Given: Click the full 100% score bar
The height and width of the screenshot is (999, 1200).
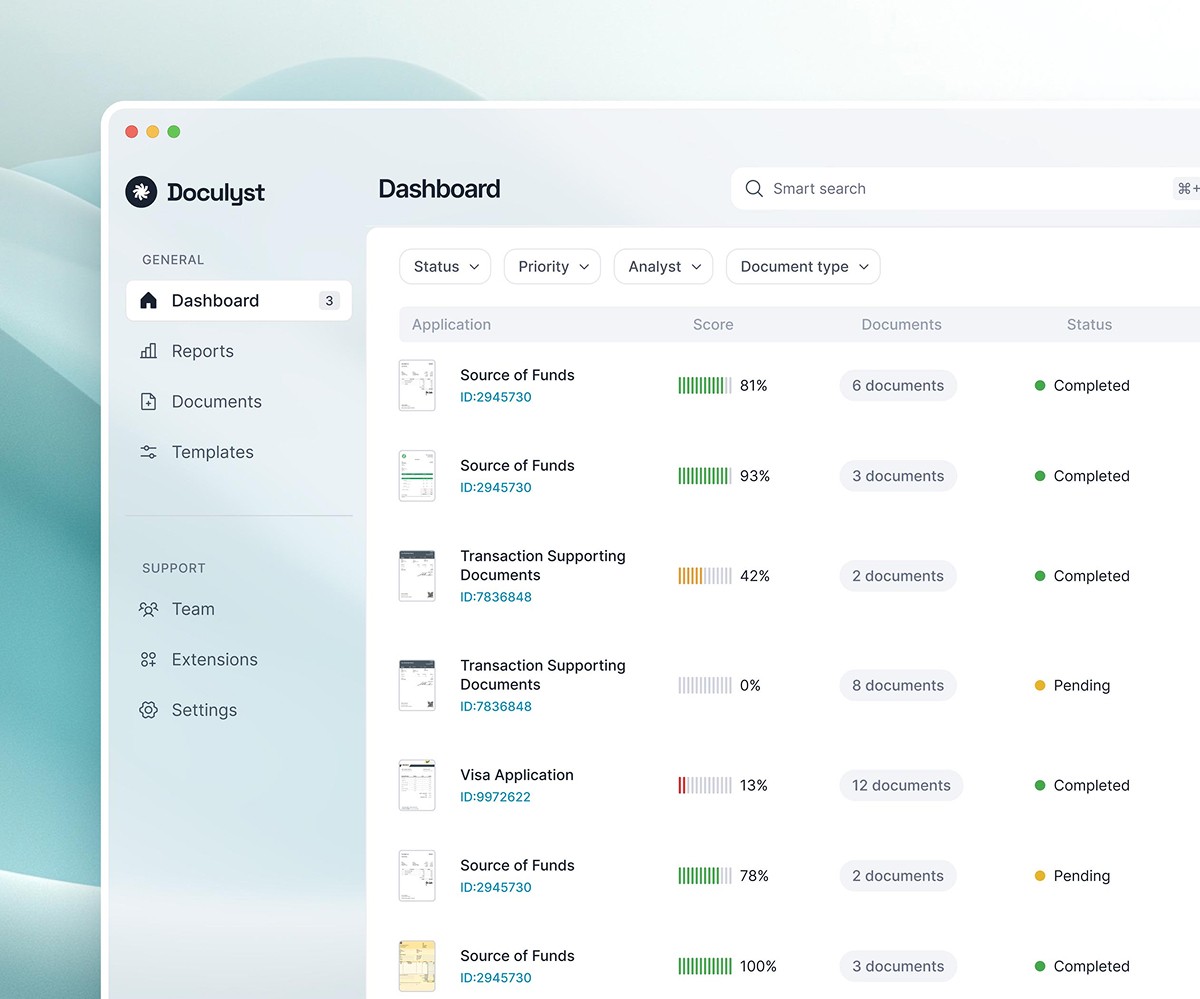Looking at the screenshot, I should (705, 966).
